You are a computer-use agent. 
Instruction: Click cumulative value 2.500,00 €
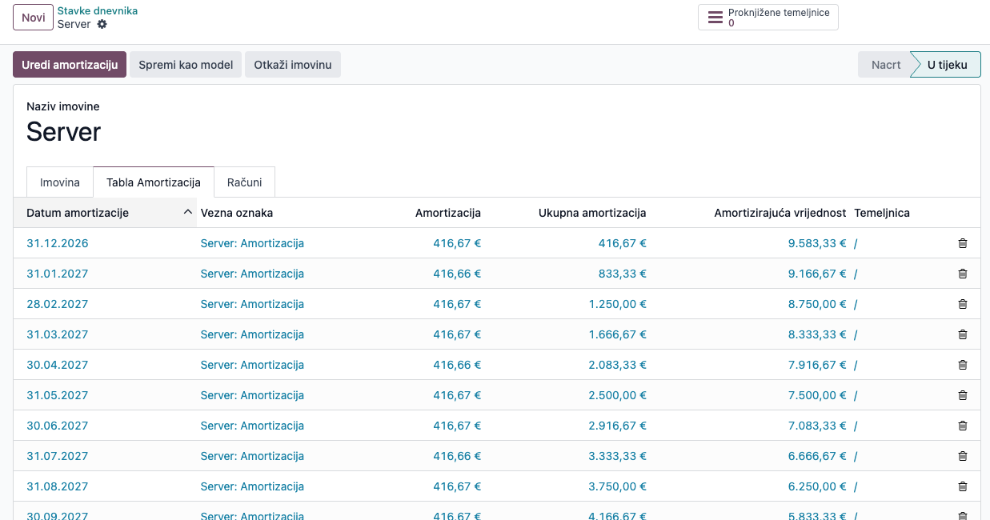pyautogui.click(x=617, y=395)
